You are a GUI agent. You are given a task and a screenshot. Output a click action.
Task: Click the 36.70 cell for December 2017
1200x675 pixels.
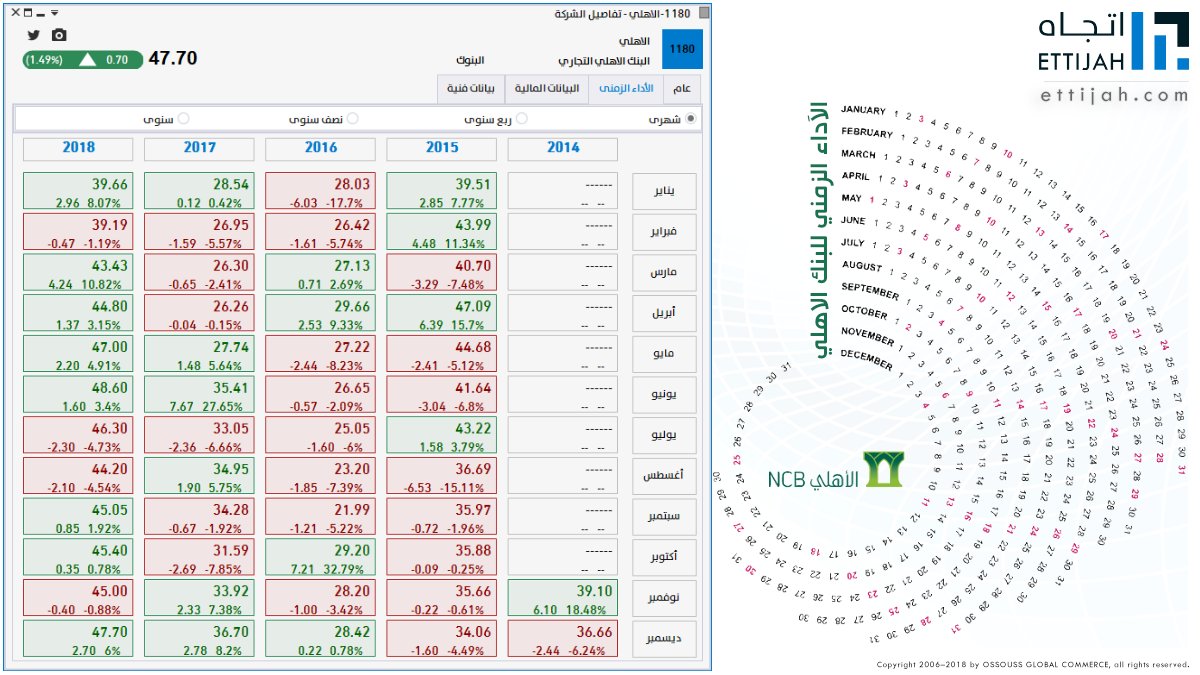[199, 639]
